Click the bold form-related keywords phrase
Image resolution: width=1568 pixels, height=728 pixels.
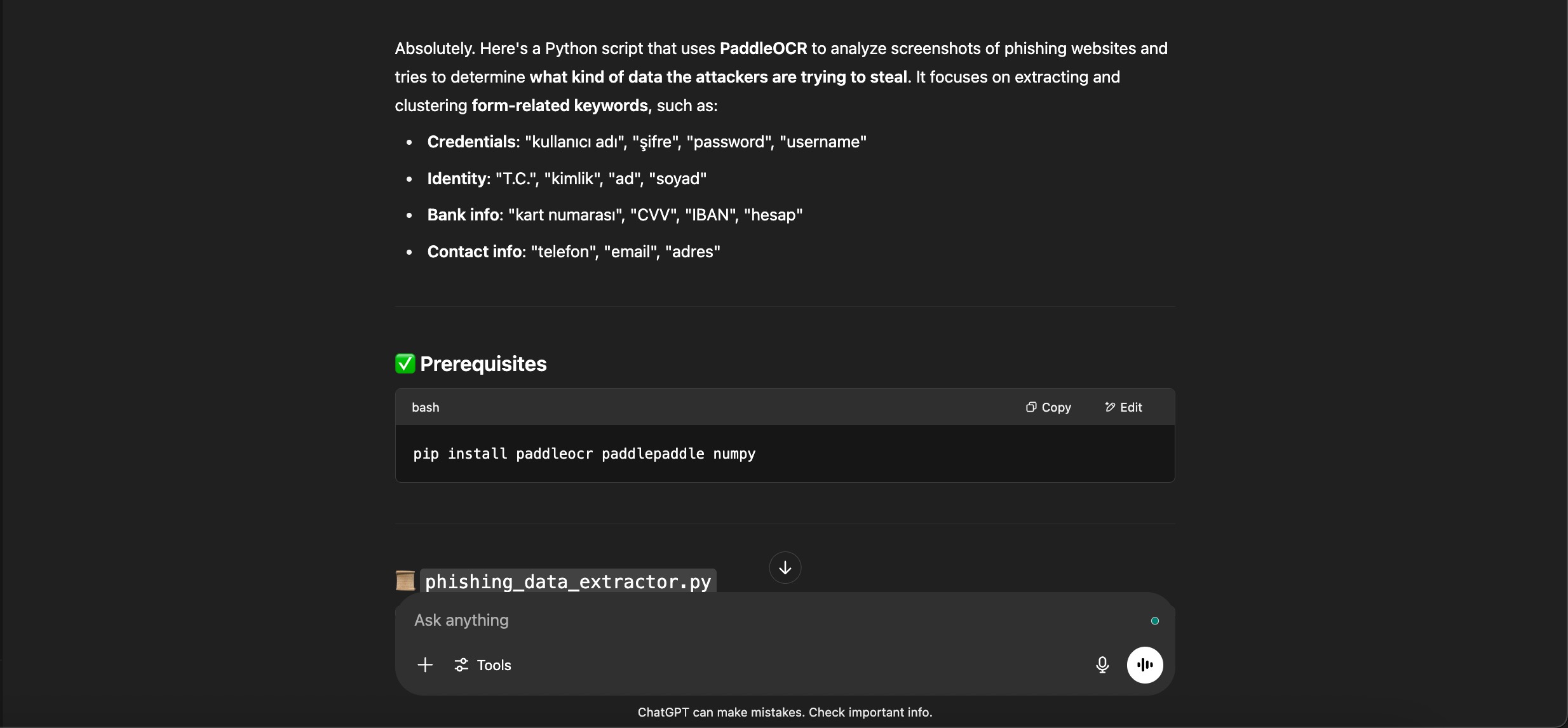(560, 105)
